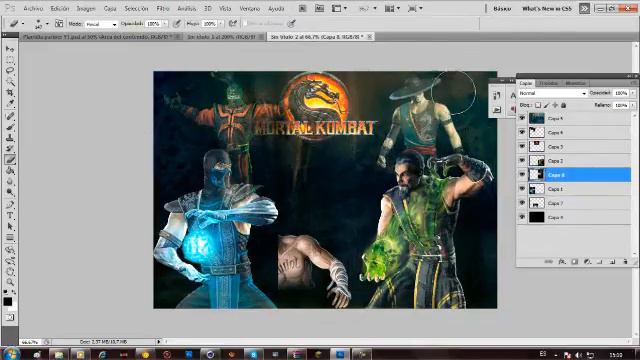Delete layer trash icon

tap(625, 262)
